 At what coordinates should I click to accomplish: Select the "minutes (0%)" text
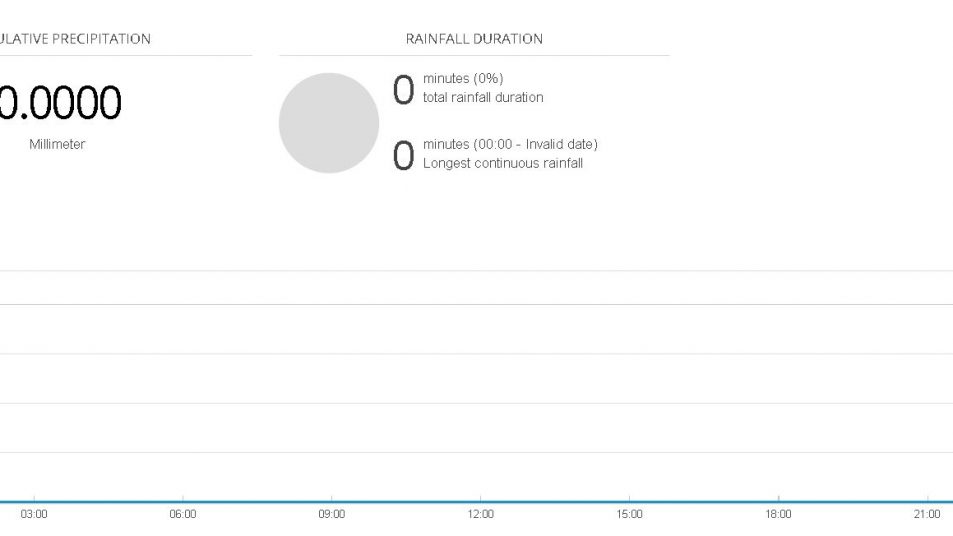(463, 79)
